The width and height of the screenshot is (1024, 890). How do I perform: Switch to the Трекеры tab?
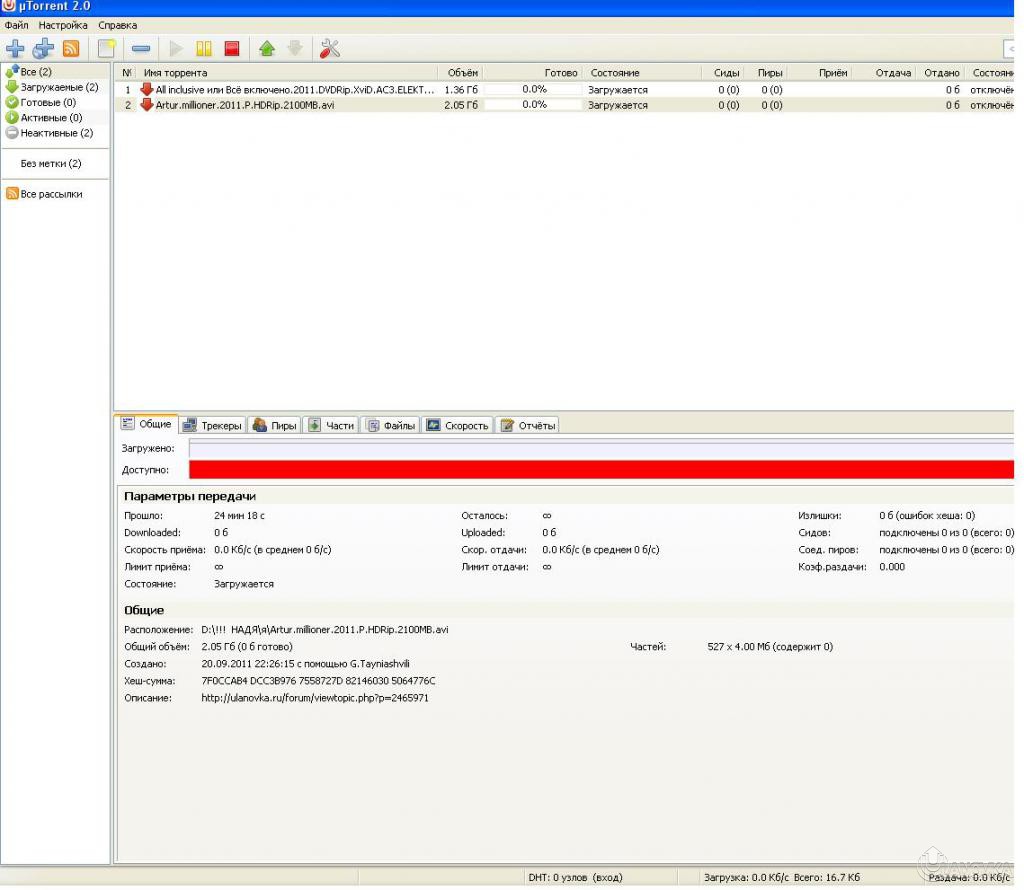click(213, 425)
